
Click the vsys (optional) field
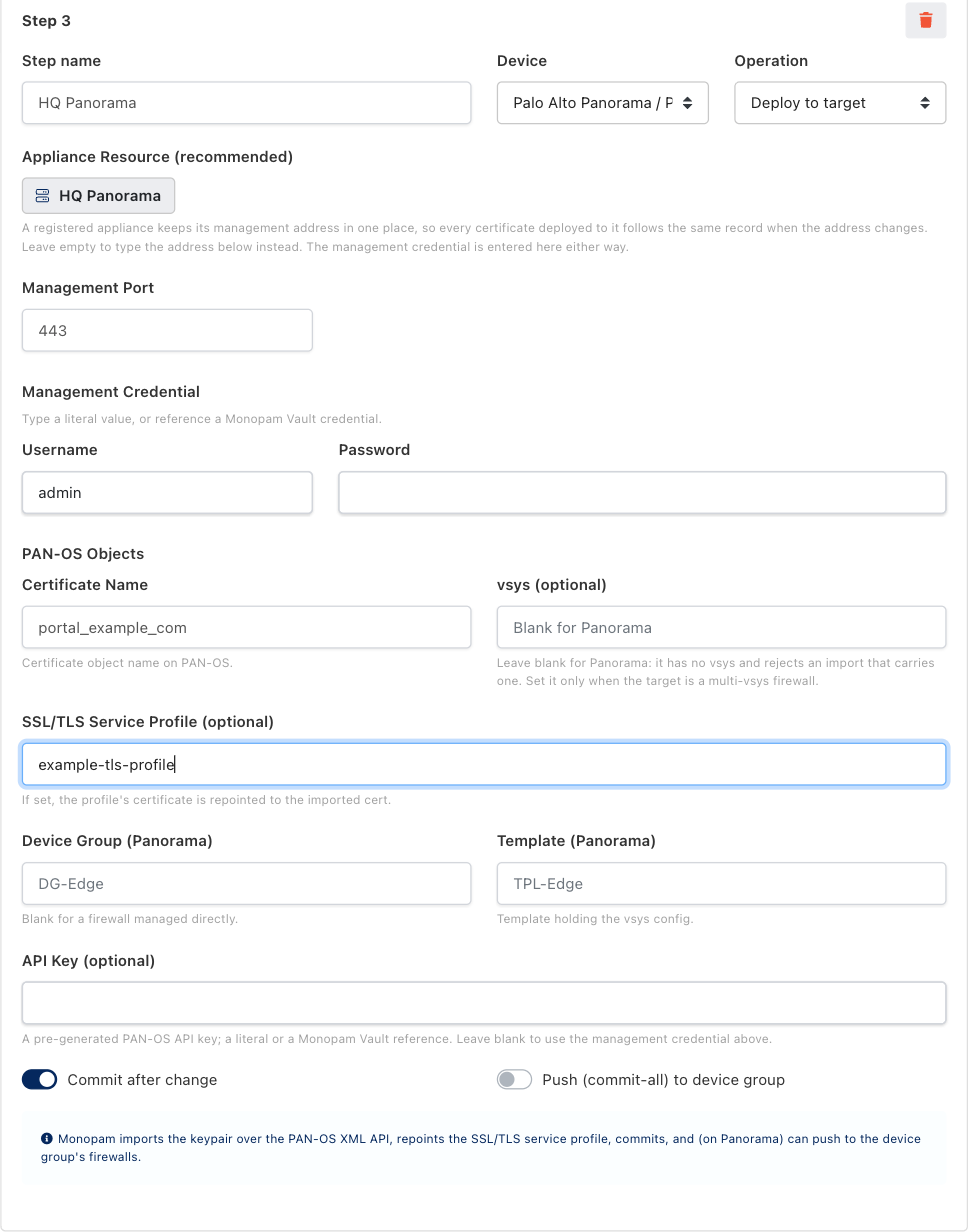pos(721,628)
